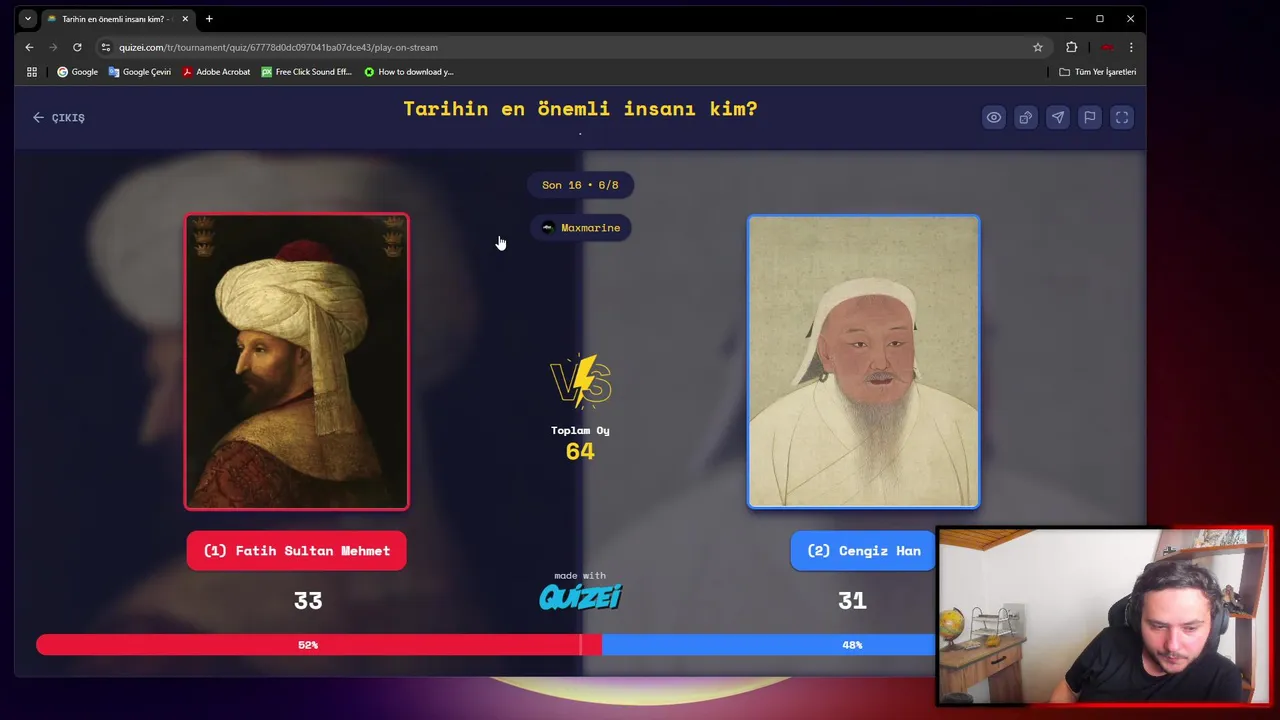
Task: Vote for (2) Cengiz Han button
Action: 864,551
